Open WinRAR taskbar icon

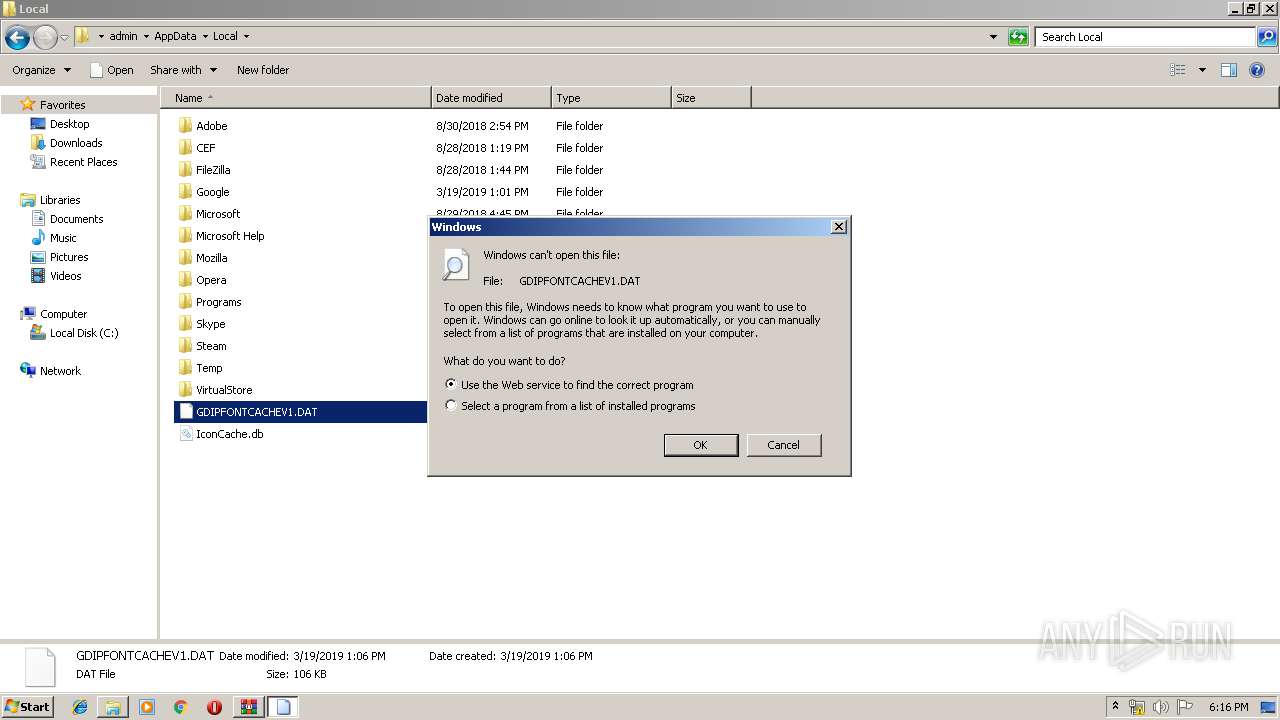click(248, 707)
